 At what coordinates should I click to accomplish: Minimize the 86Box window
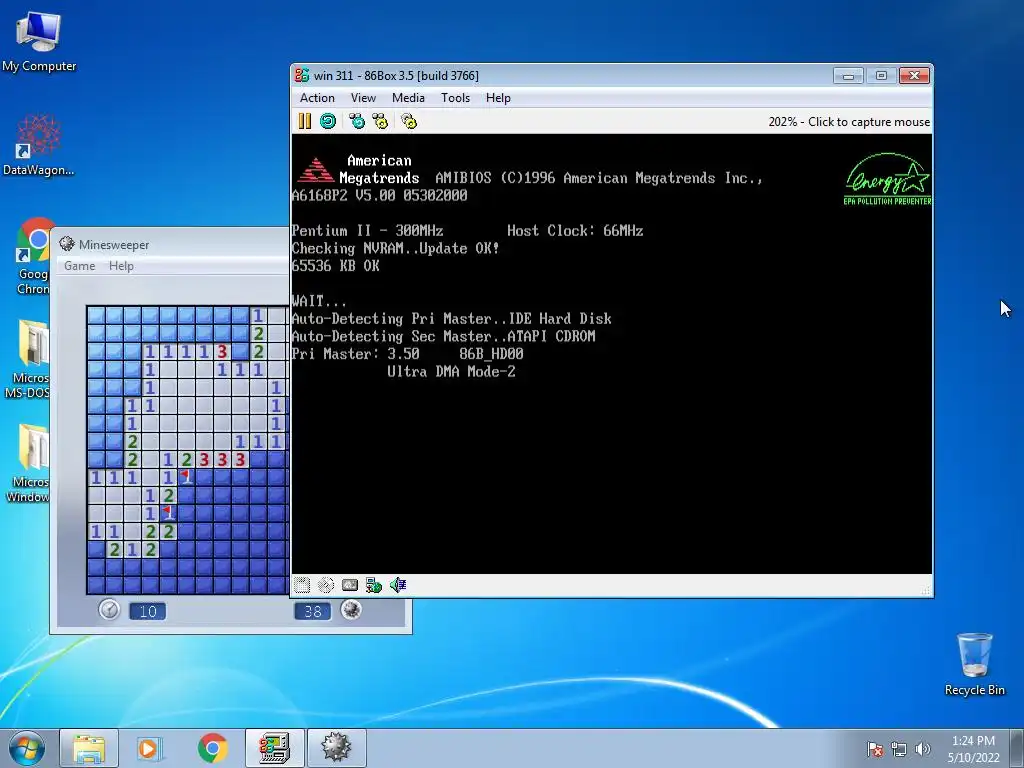[848, 76]
